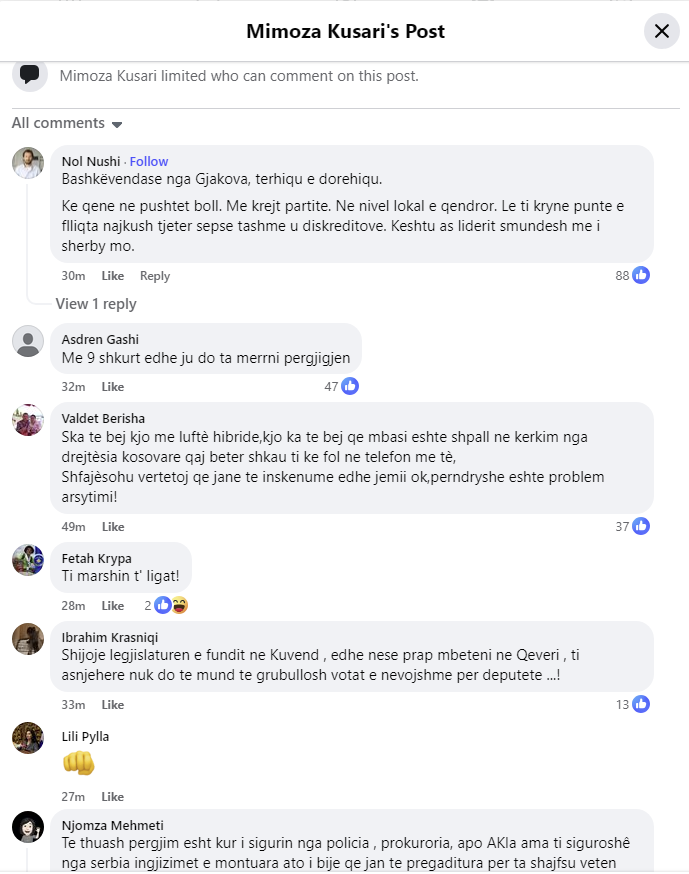The image size is (689, 874).
Task: Expand View 1 reply under Nol Nushi
Action: click(x=96, y=304)
